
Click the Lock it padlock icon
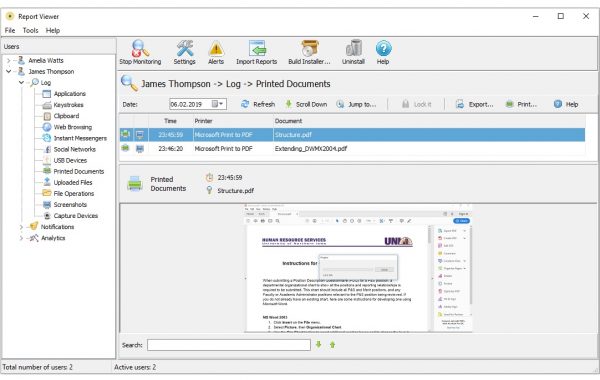(x=406, y=104)
